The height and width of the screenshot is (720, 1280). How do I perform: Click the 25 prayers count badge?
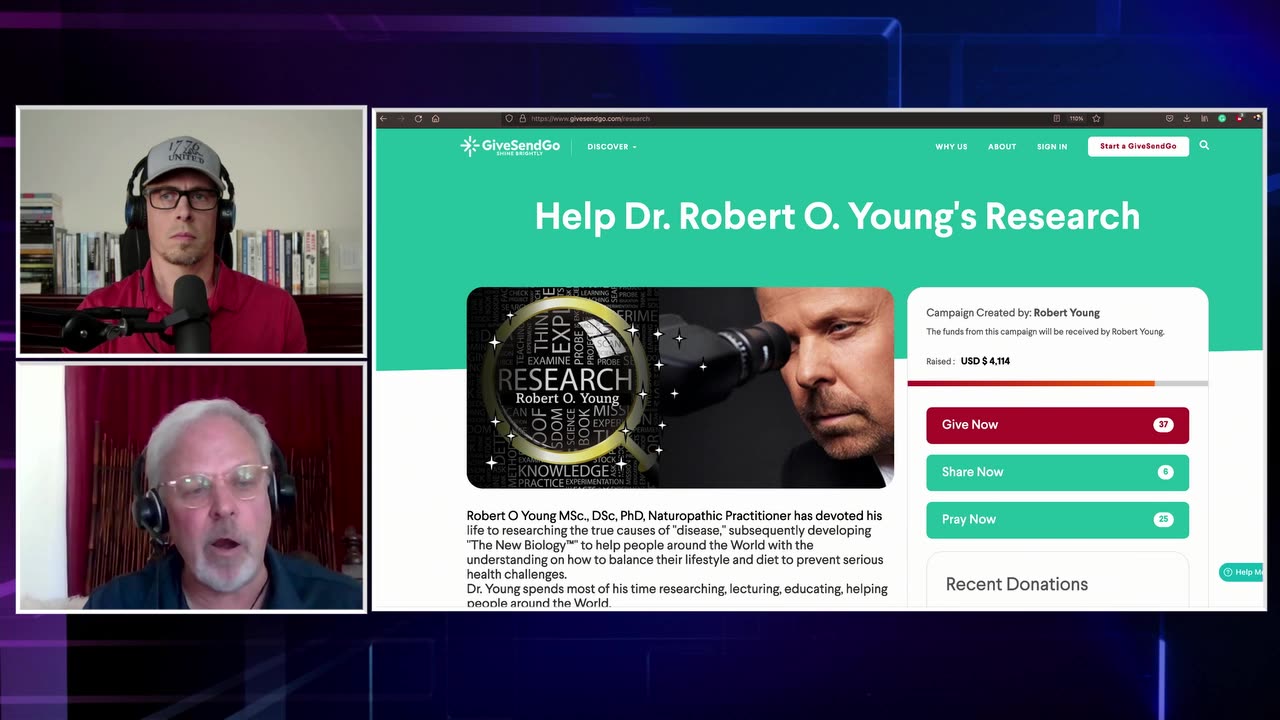pos(1163,520)
